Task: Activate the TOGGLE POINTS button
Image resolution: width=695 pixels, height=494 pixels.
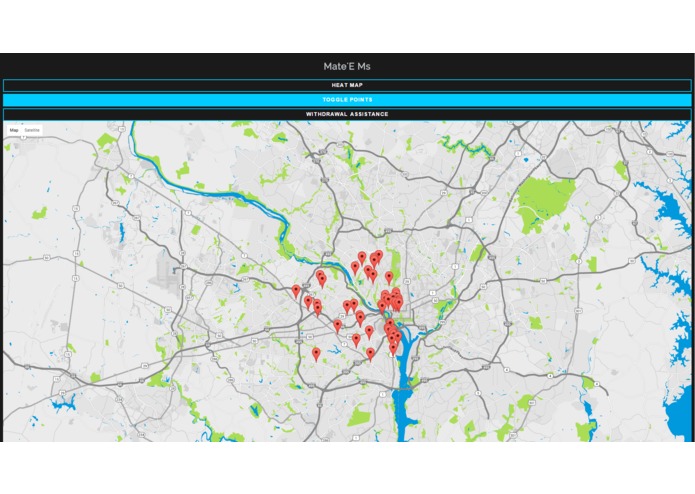Action: [347, 100]
